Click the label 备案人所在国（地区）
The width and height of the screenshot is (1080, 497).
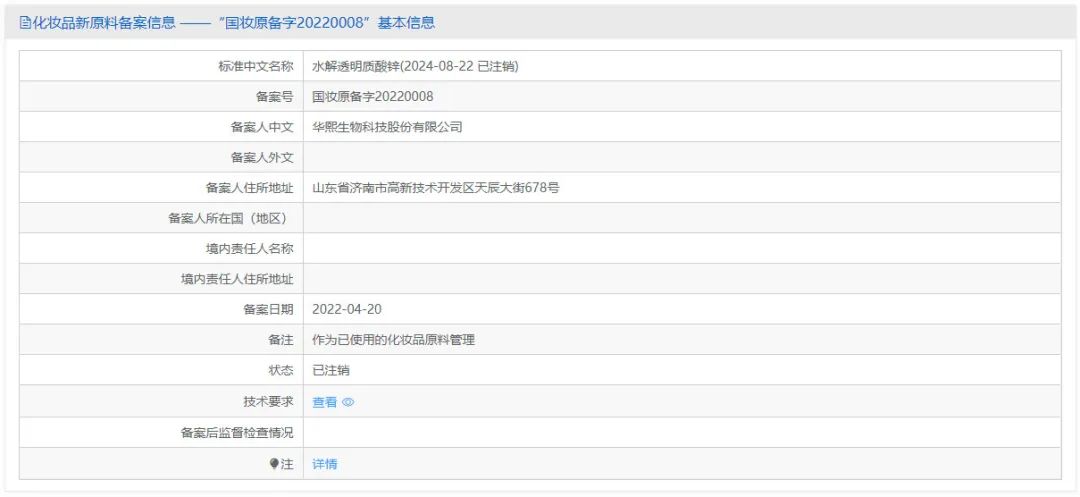227,218
